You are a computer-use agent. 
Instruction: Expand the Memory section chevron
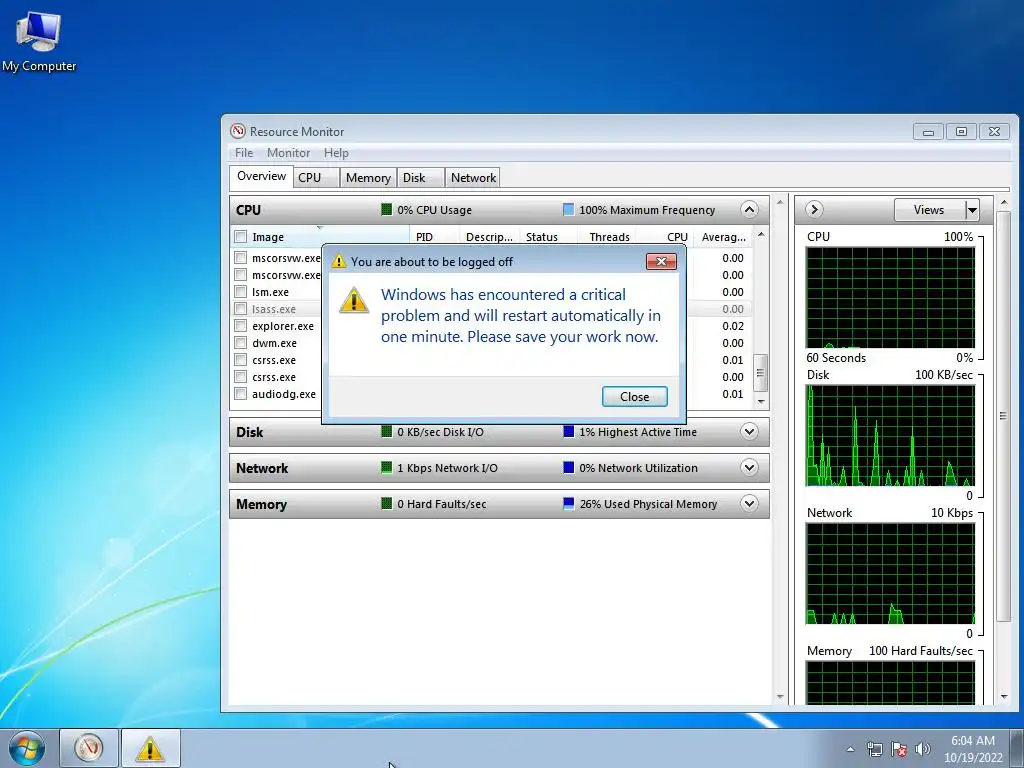pyautogui.click(x=749, y=504)
